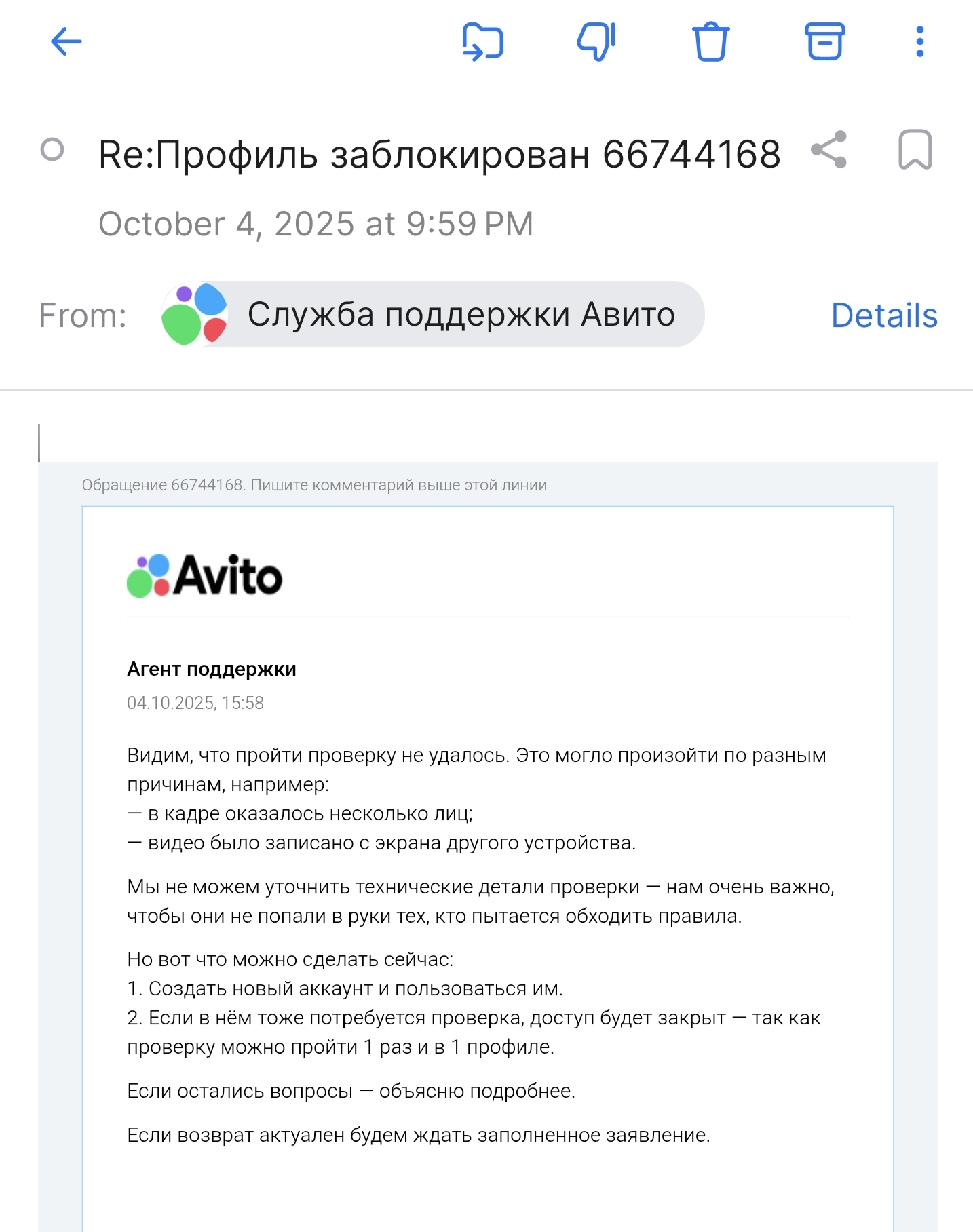Tap the paragraph starting with Видим, что пройти проверку

pyautogui.click(x=476, y=770)
